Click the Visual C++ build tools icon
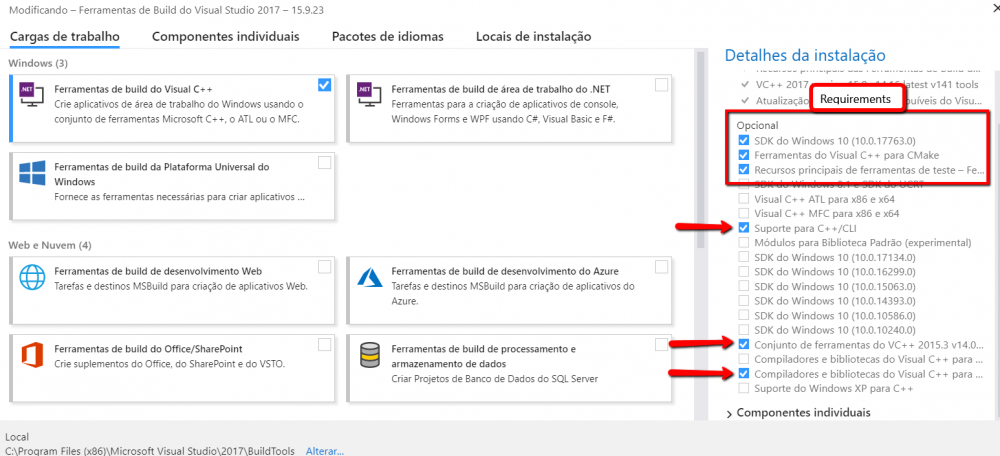The width and height of the screenshot is (1000, 456). [32, 94]
